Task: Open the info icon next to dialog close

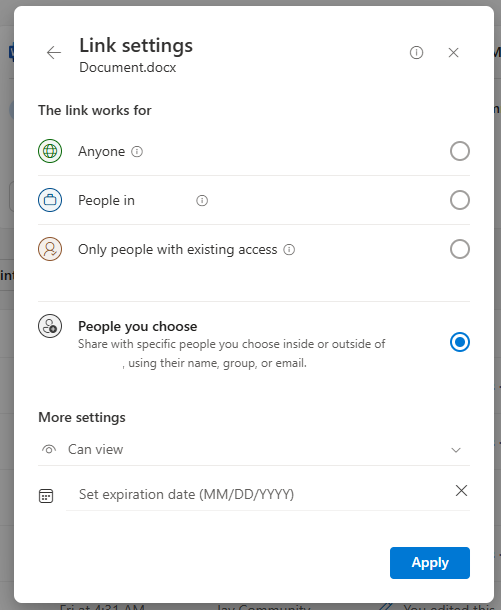Action: (416, 53)
